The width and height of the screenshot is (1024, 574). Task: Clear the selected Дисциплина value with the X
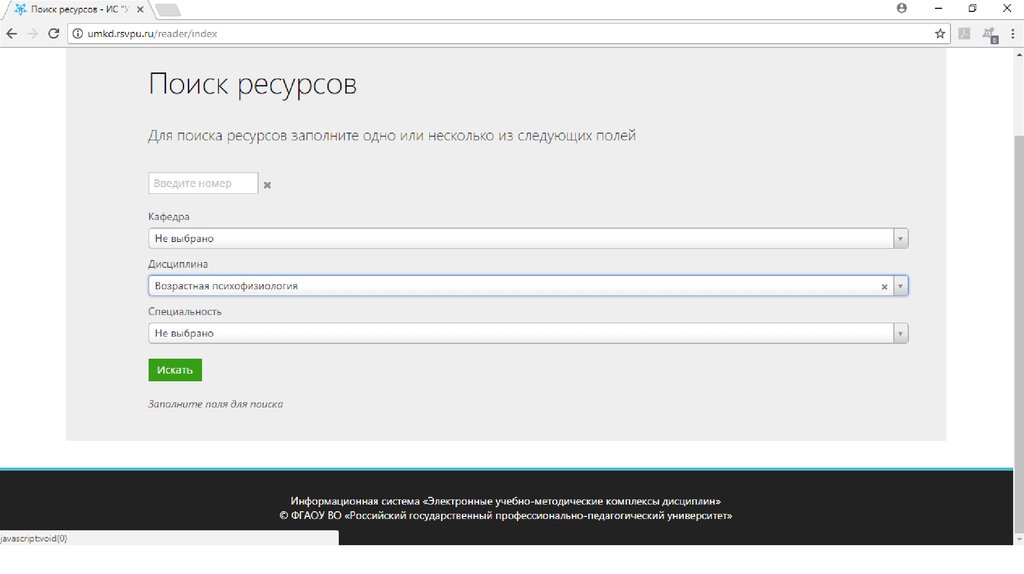coord(884,286)
